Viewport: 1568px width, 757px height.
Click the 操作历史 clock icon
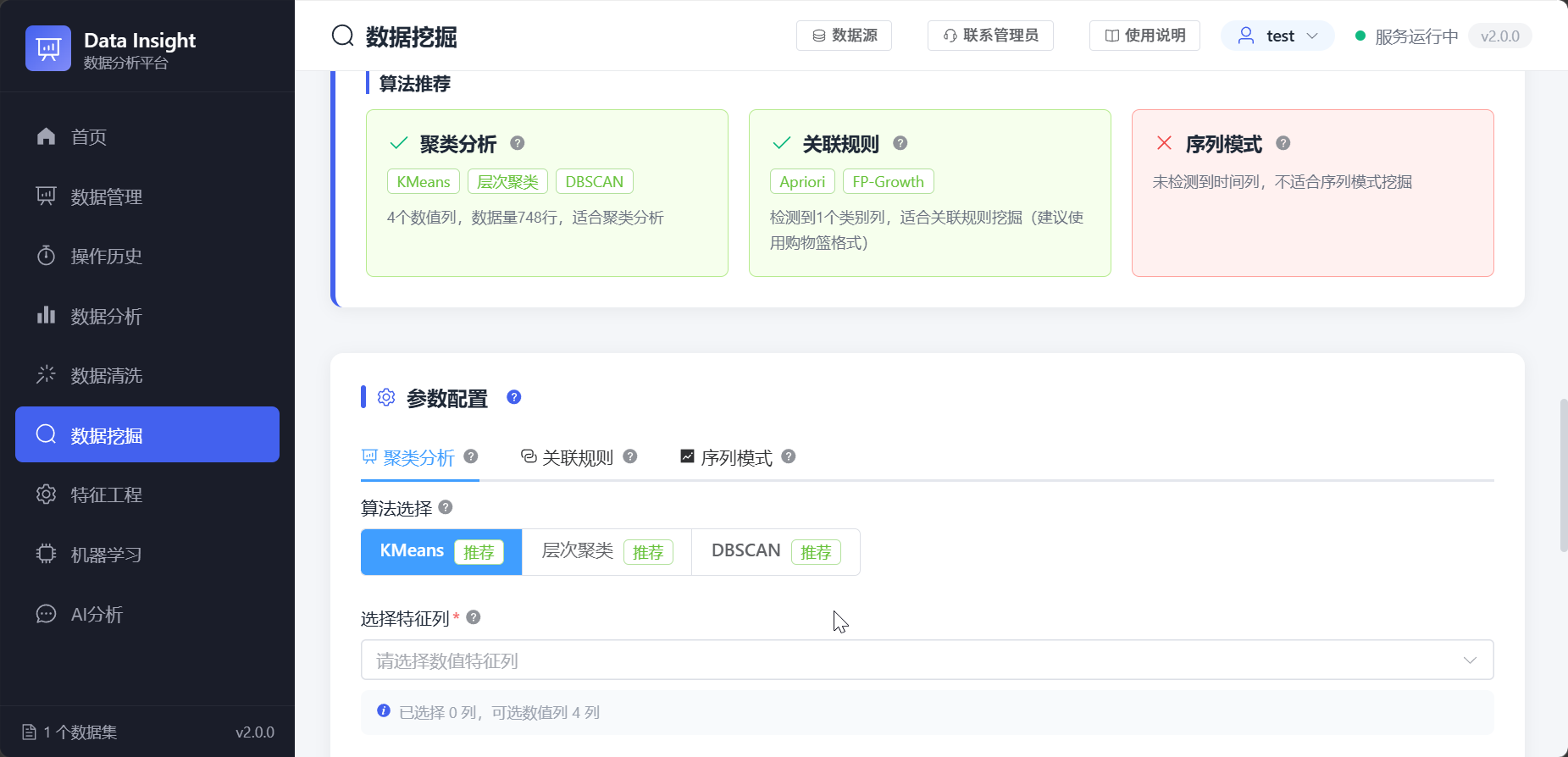(47, 256)
